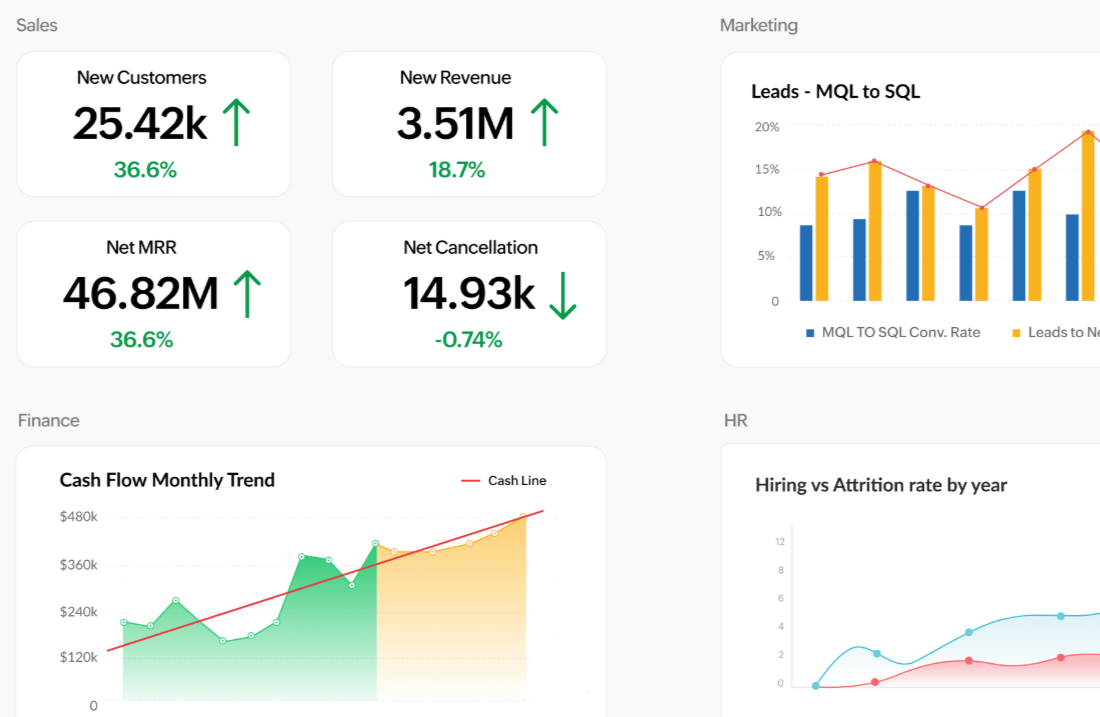Select the HR section heading
Screen dimensions: 1100x717
[x=736, y=420]
